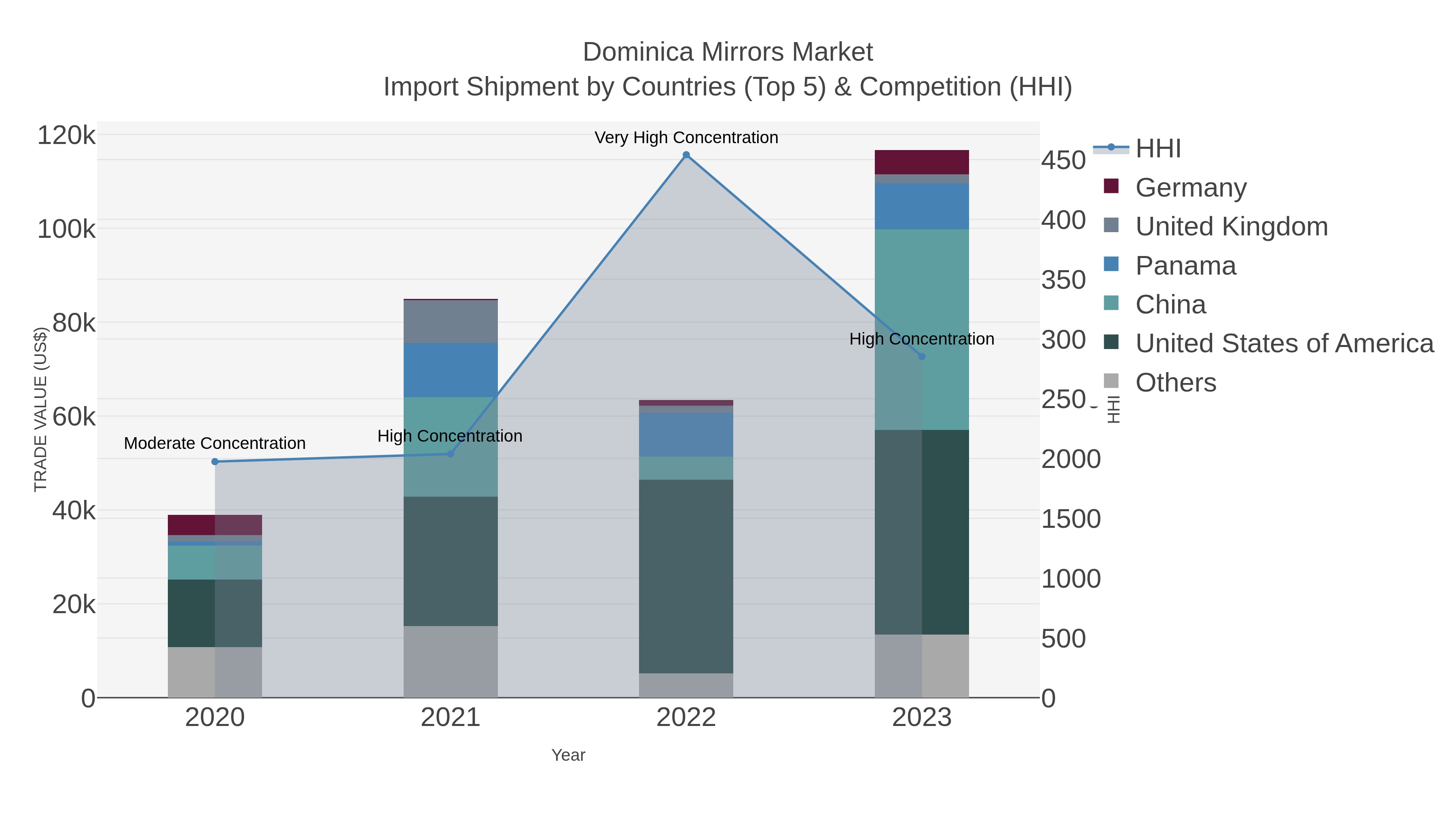1456x819 pixels.
Task: Click the United States segment of 2022 bar
Action: (686, 576)
